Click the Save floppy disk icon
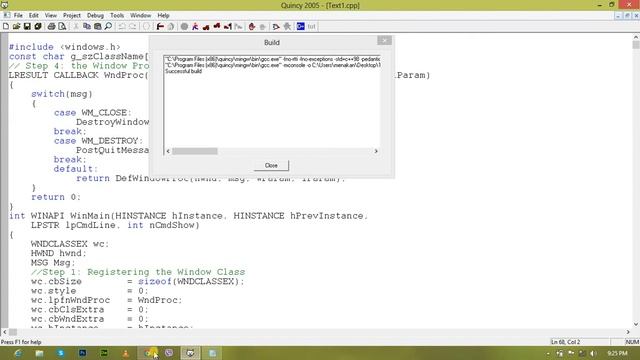 point(27,27)
